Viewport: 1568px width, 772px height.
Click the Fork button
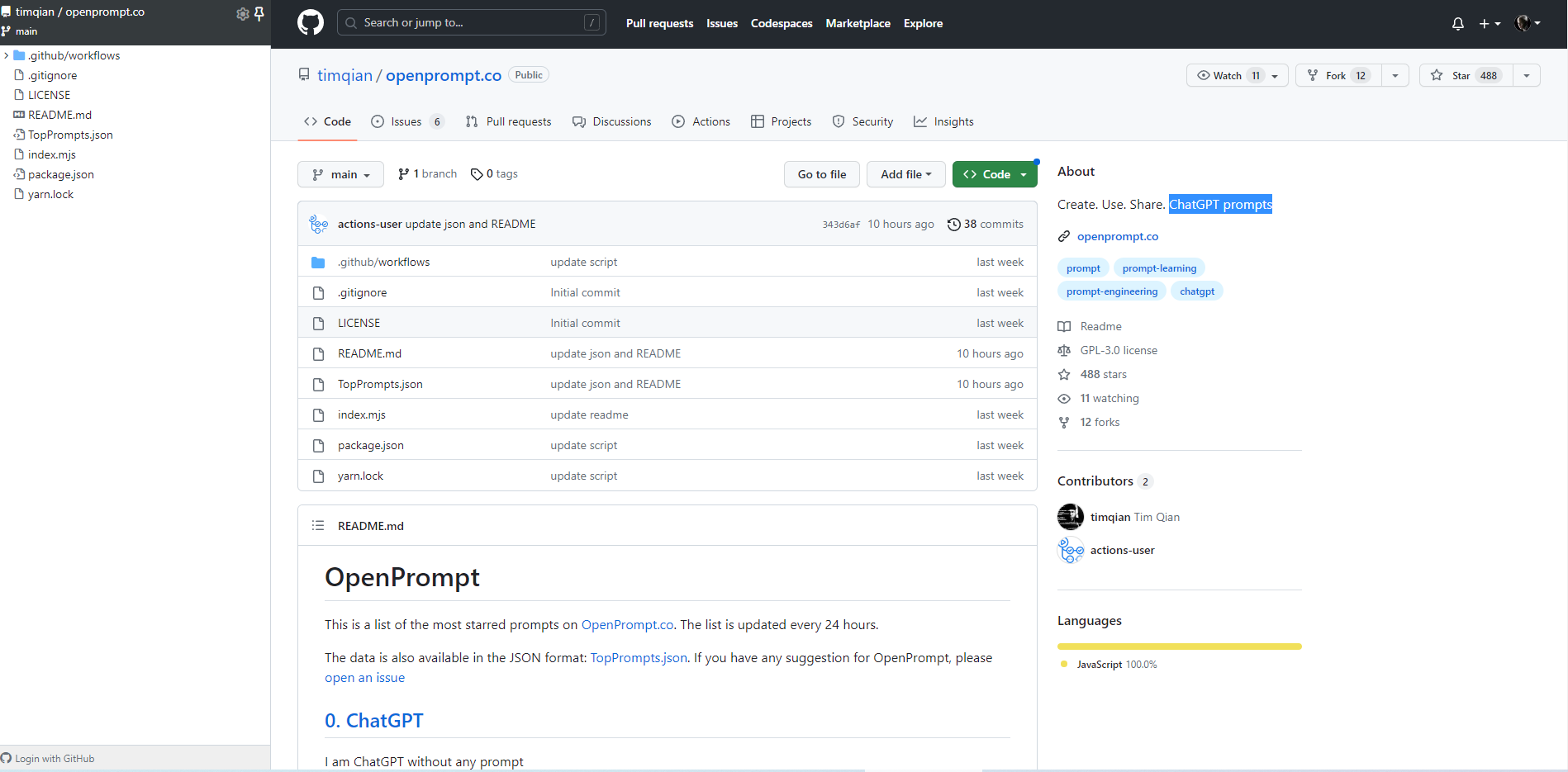pos(1338,75)
